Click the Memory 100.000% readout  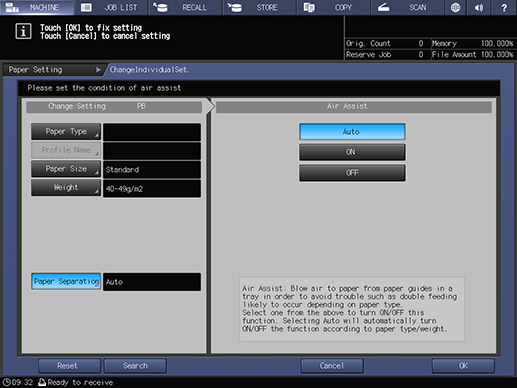coord(472,43)
